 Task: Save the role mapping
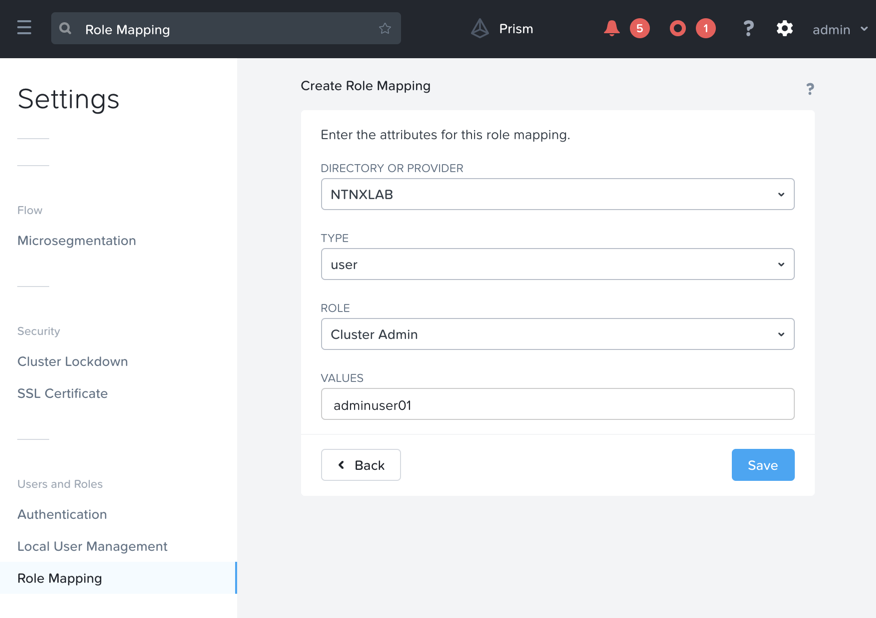[x=763, y=465]
